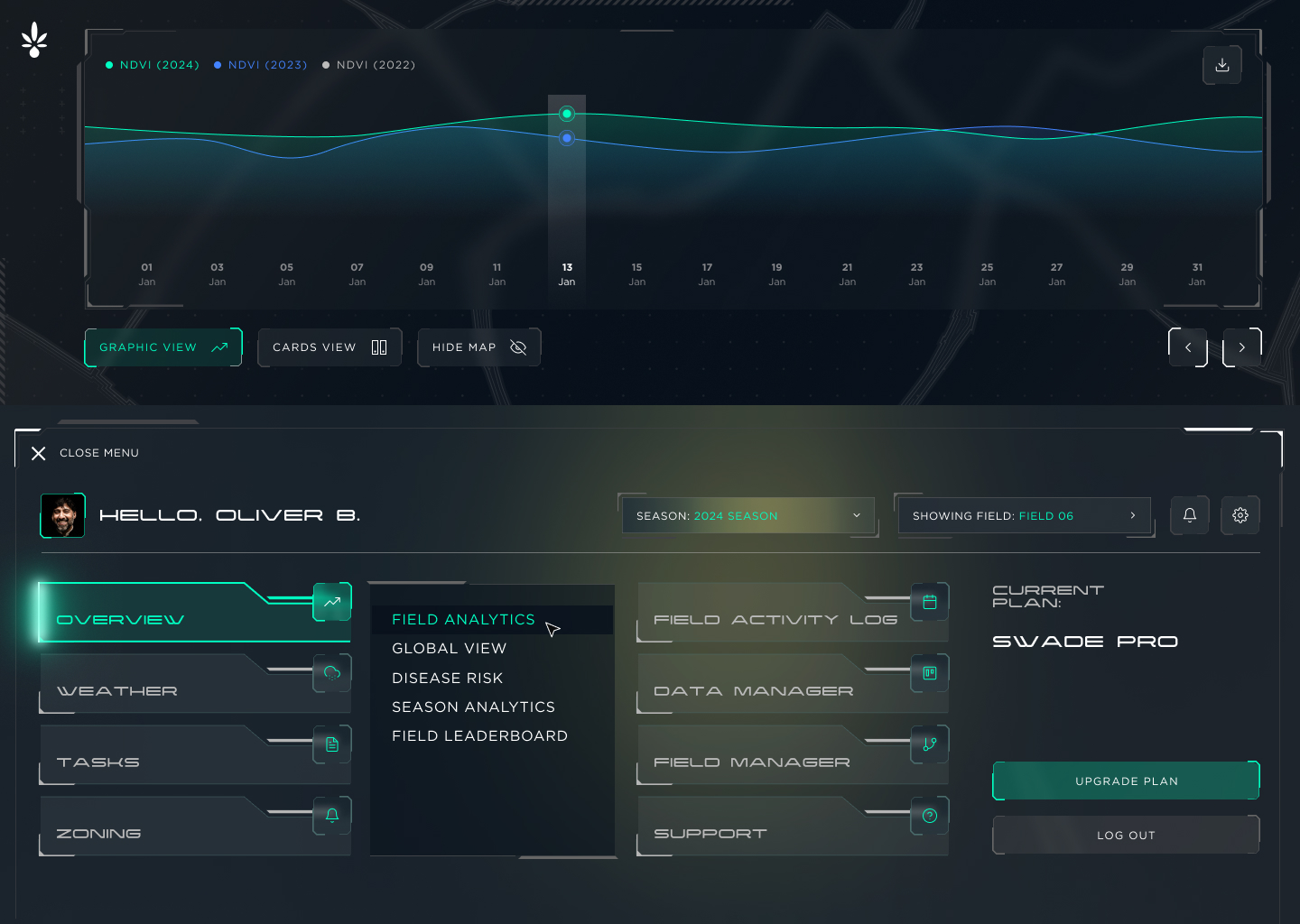The image size is (1300, 924).
Task: Click the Field Manager route icon
Action: (930, 744)
